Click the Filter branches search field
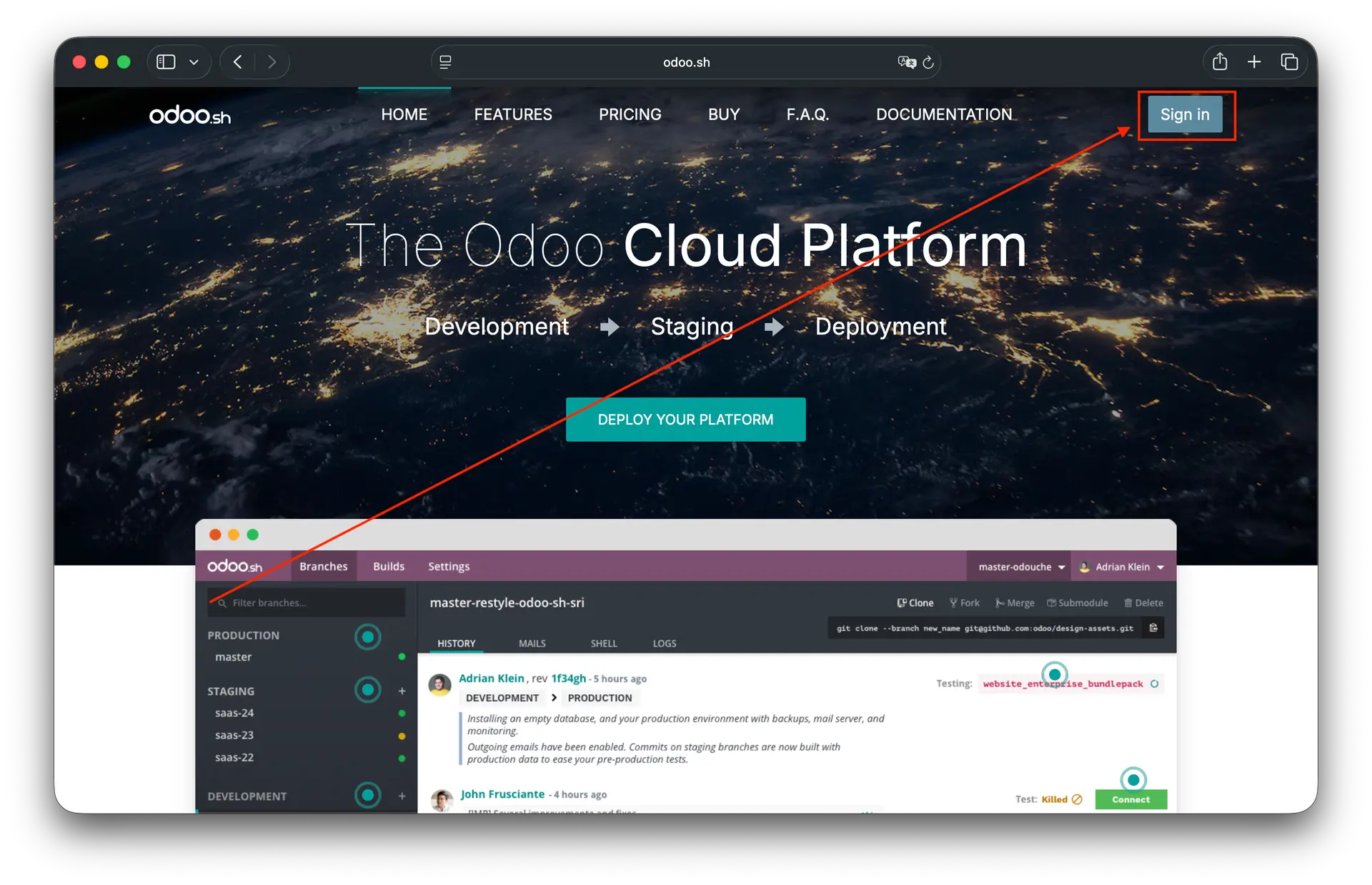1372x885 pixels. (x=307, y=603)
